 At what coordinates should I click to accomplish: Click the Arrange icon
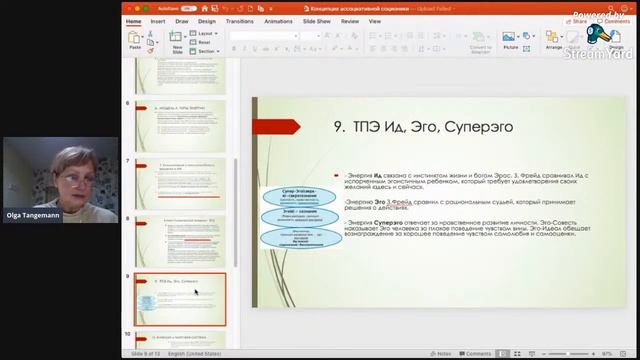(552, 37)
